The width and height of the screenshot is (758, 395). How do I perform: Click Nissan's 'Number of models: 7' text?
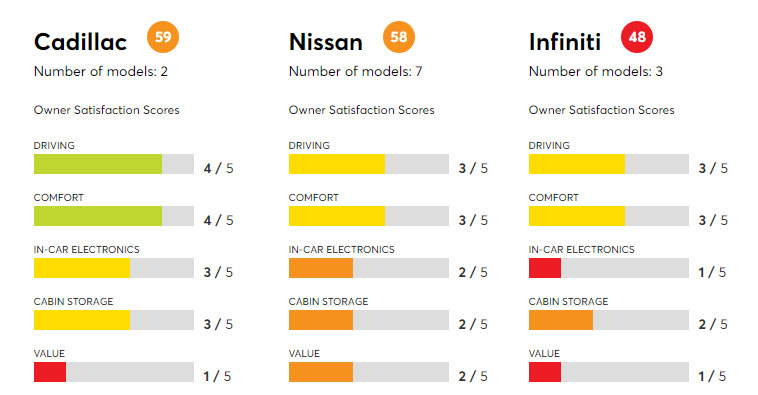(x=355, y=72)
